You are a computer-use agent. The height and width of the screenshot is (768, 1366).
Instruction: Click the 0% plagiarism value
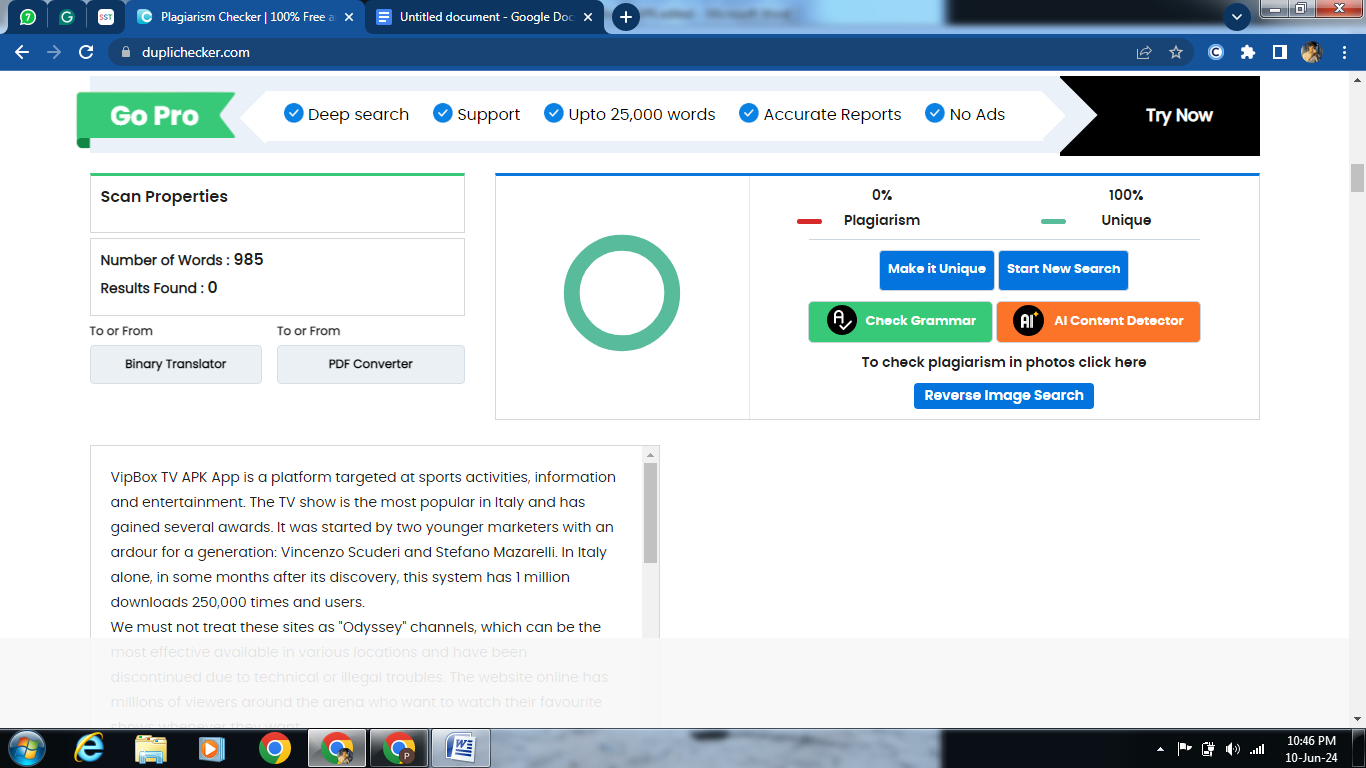[x=882, y=195]
